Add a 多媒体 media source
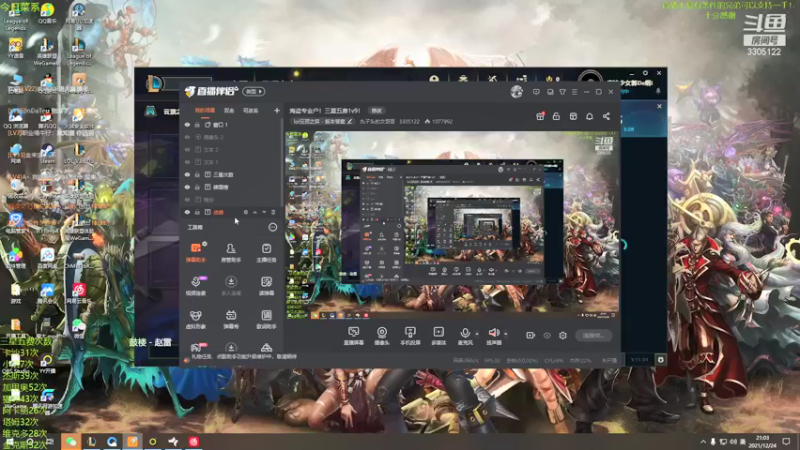The image size is (800, 450). [x=438, y=336]
